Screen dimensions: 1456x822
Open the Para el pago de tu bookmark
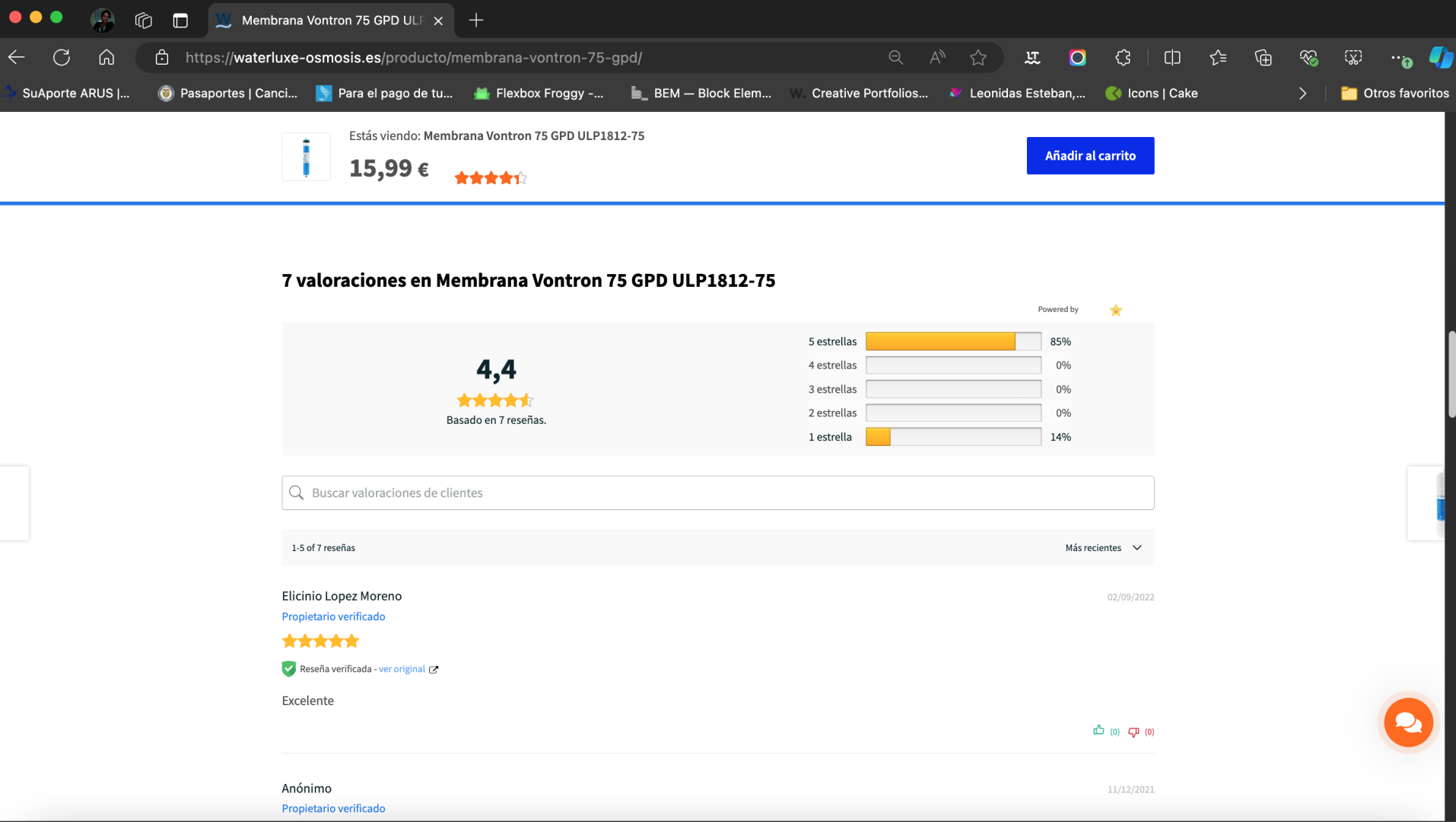coord(384,93)
